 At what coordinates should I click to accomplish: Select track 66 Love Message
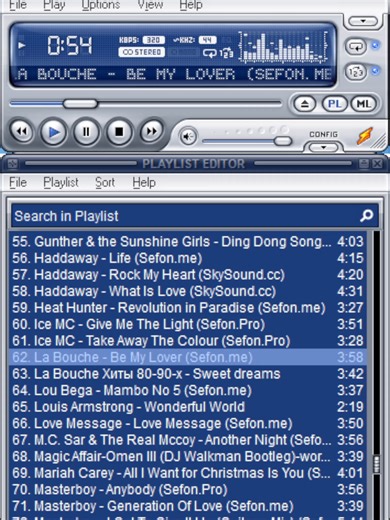(188, 423)
